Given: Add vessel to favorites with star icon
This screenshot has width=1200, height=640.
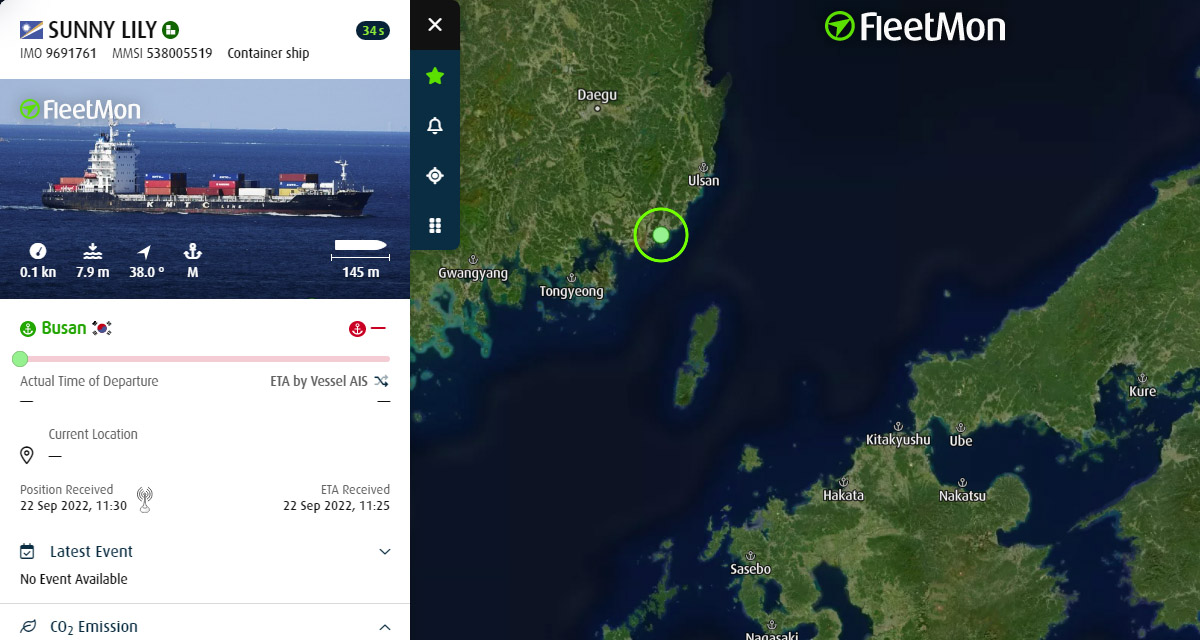Looking at the screenshot, I should click(x=435, y=75).
